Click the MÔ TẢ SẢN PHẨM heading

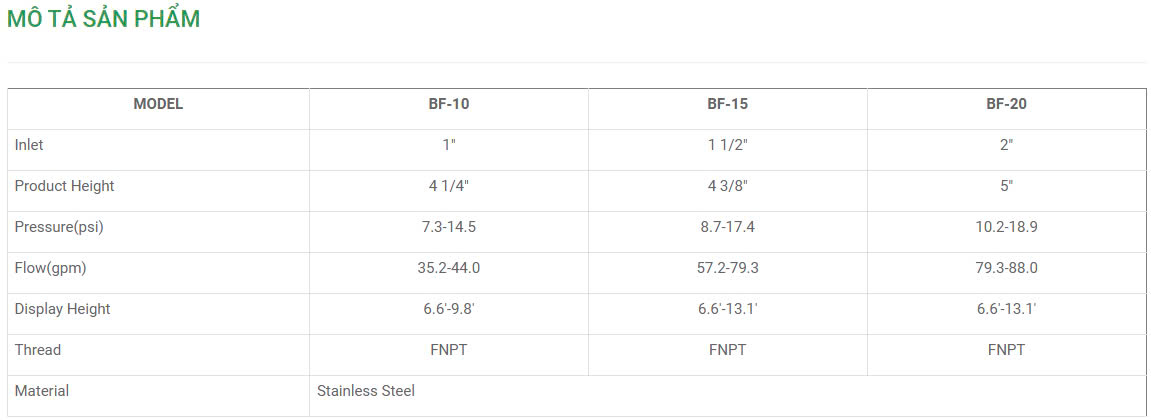point(104,19)
